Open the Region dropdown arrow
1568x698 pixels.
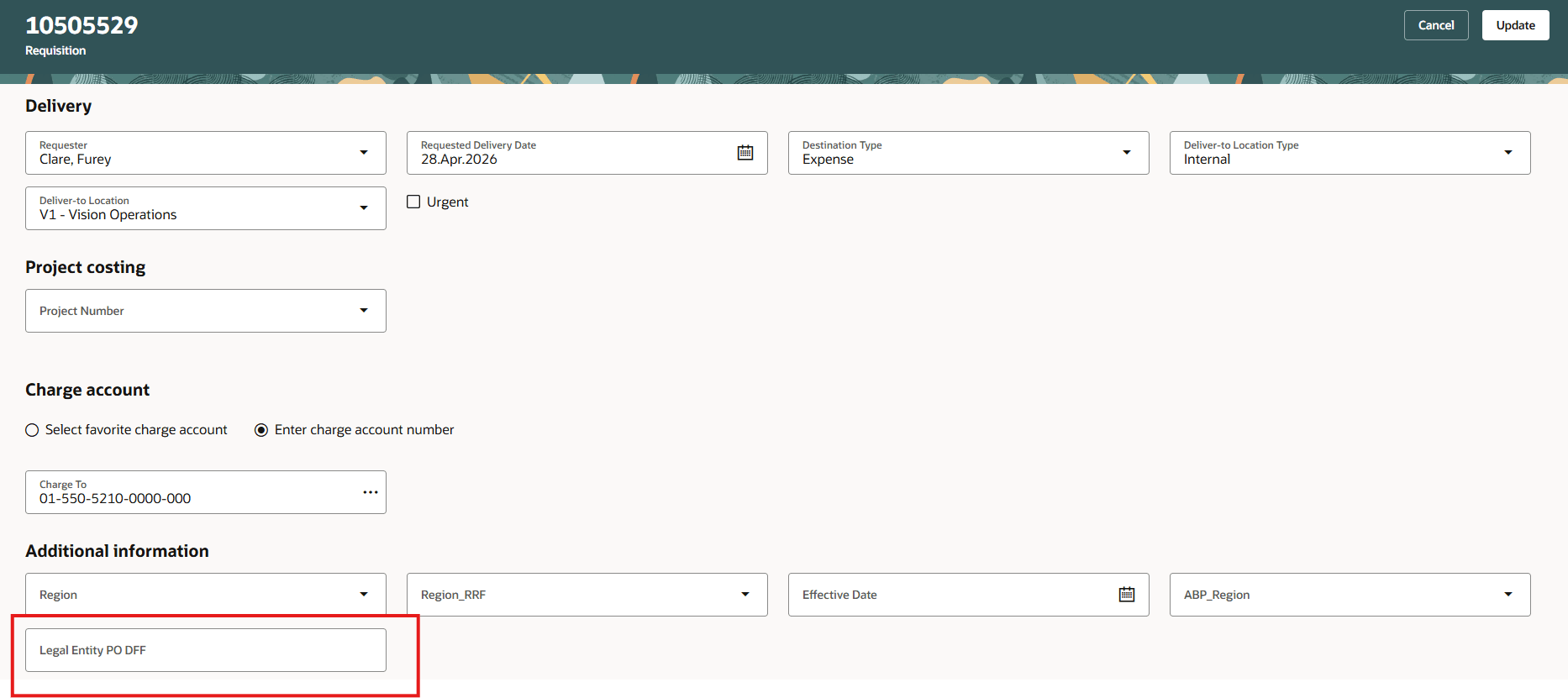click(x=364, y=595)
